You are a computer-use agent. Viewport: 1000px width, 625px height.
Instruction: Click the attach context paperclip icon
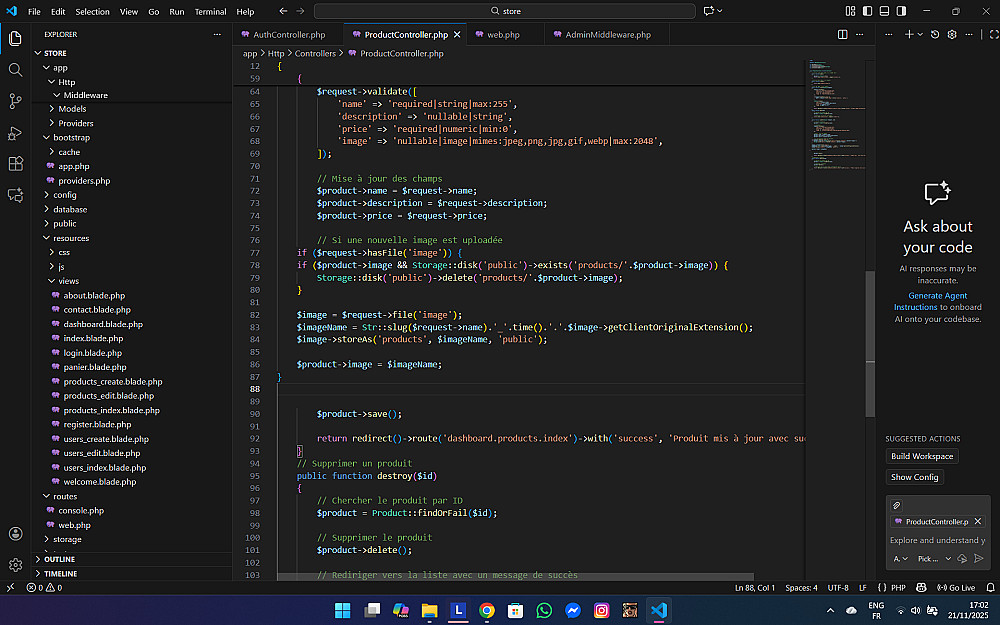point(897,505)
